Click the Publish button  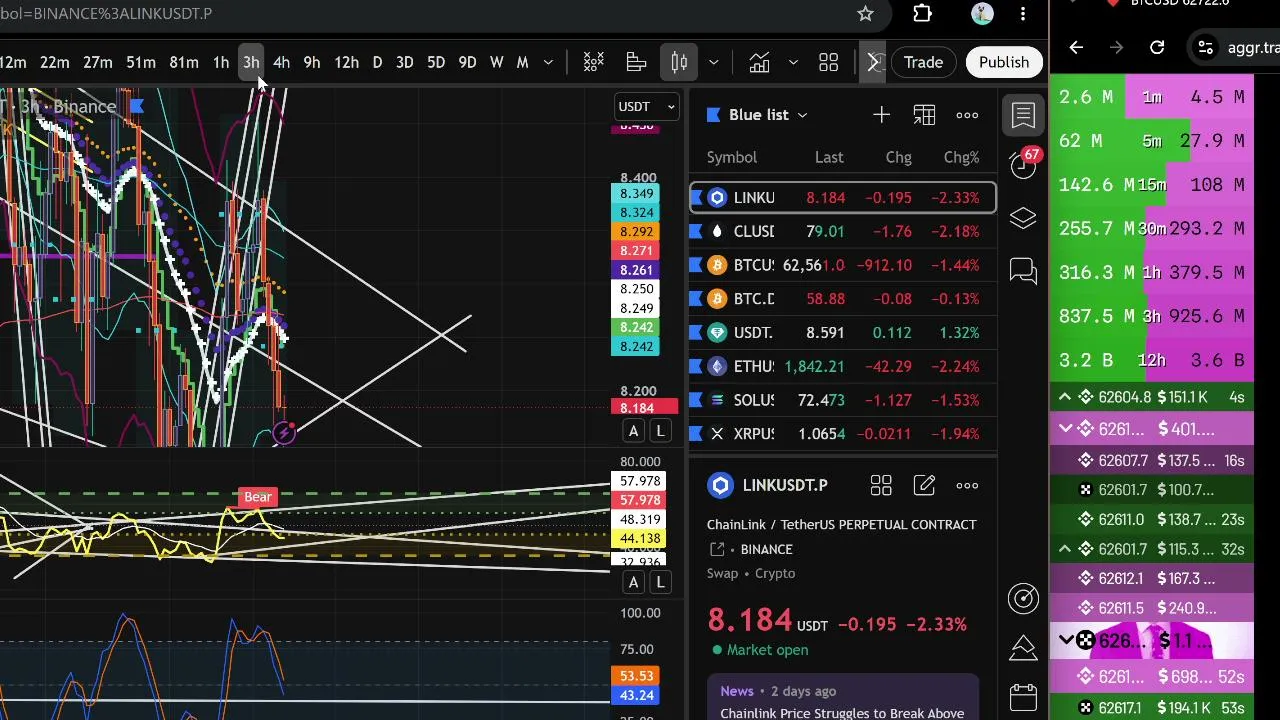[x=1004, y=63]
